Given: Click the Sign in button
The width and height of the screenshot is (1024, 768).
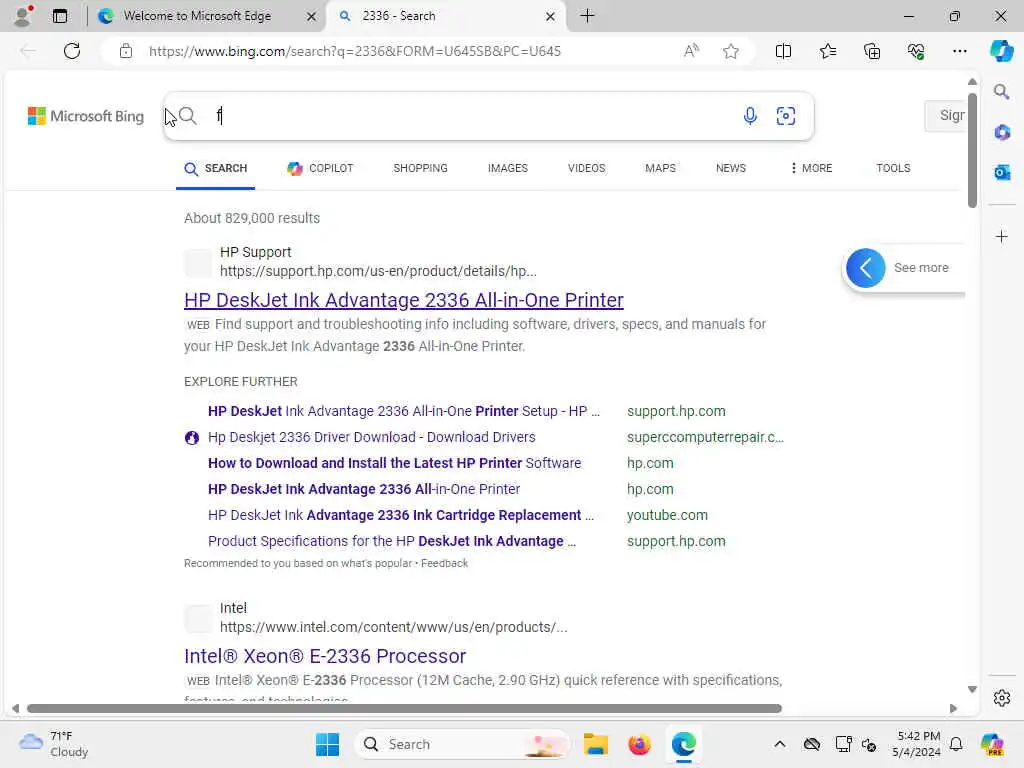Looking at the screenshot, I should (x=946, y=116).
